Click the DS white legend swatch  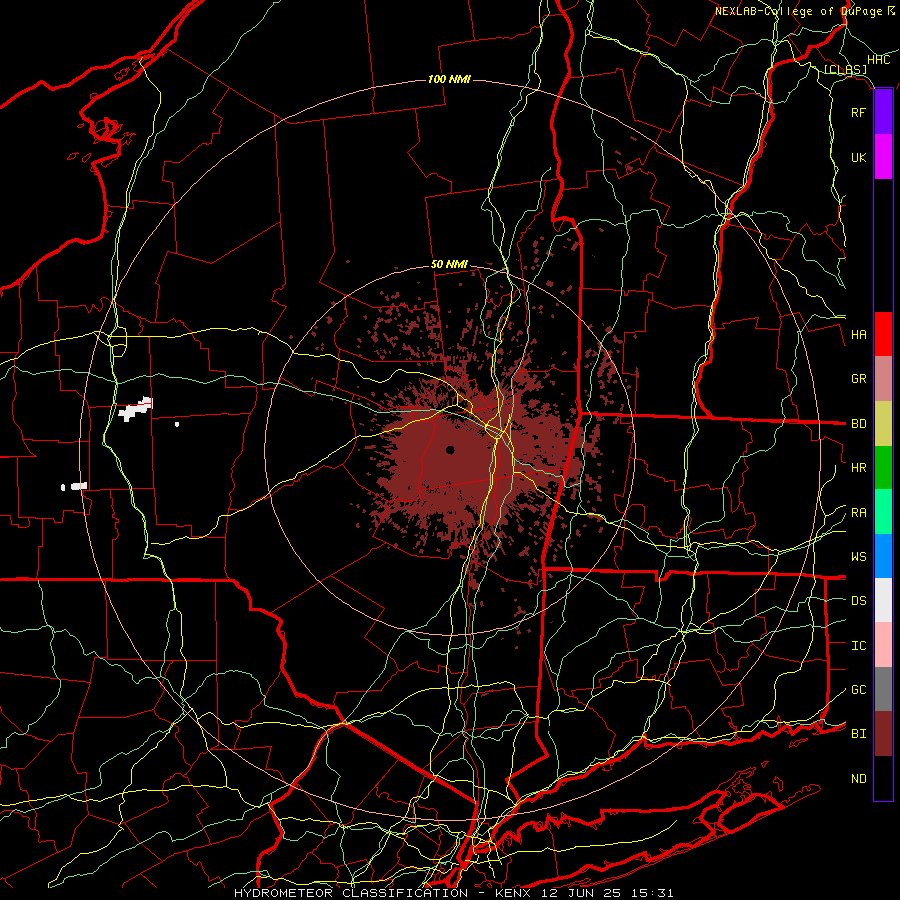(883, 600)
